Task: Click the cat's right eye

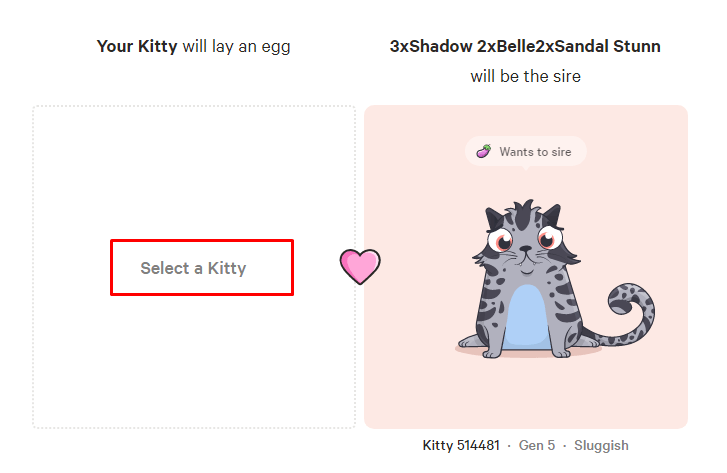Action: pos(549,238)
